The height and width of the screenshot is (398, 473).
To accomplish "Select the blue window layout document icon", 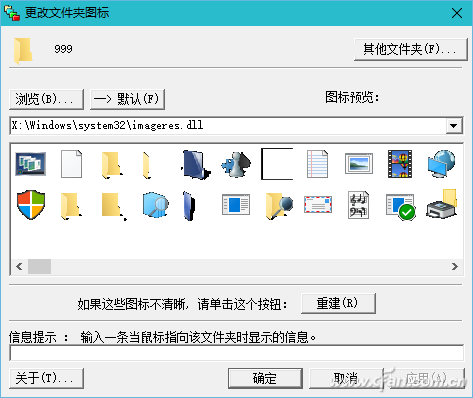I will pyautogui.click(x=236, y=204).
